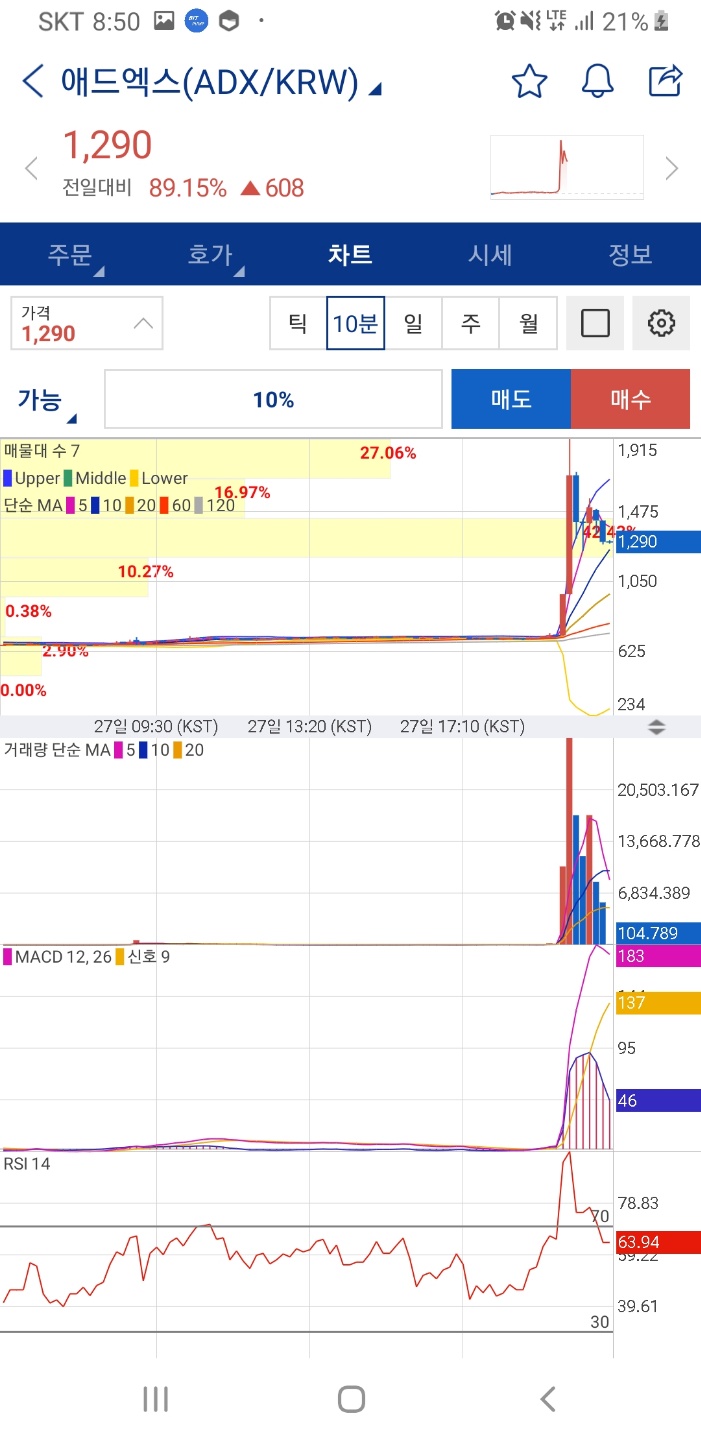Tap 매수 buy button
The height and width of the screenshot is (1440, 701).
[x=630, y=399]
